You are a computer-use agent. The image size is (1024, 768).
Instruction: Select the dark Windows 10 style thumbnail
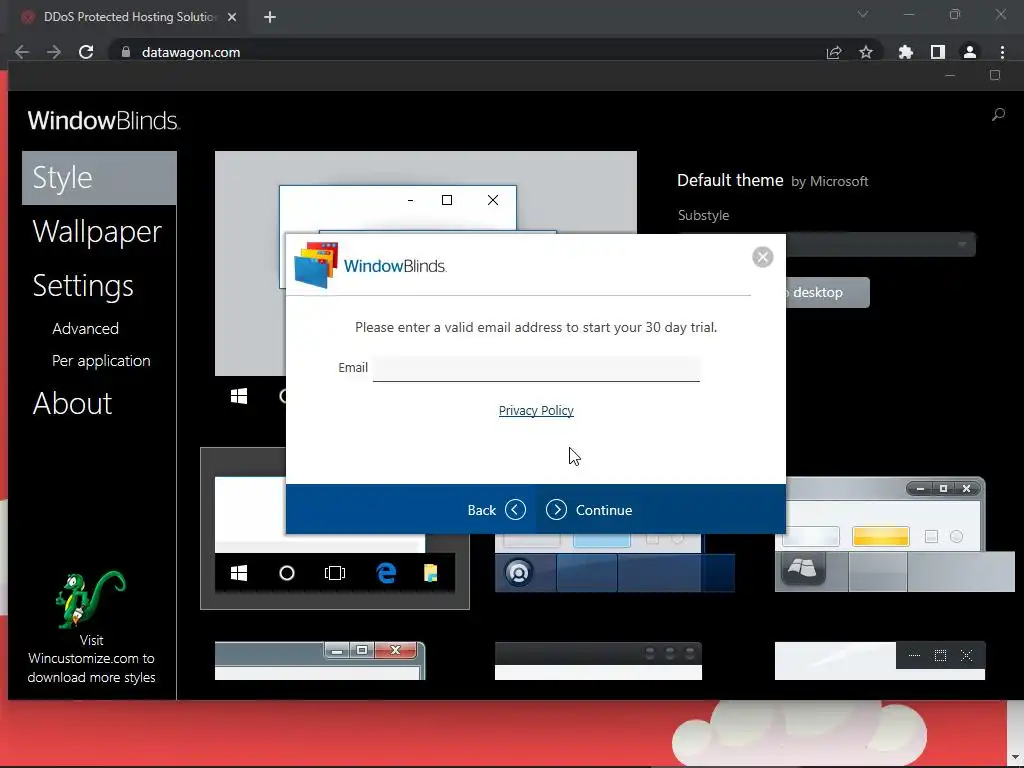point(335,528)
